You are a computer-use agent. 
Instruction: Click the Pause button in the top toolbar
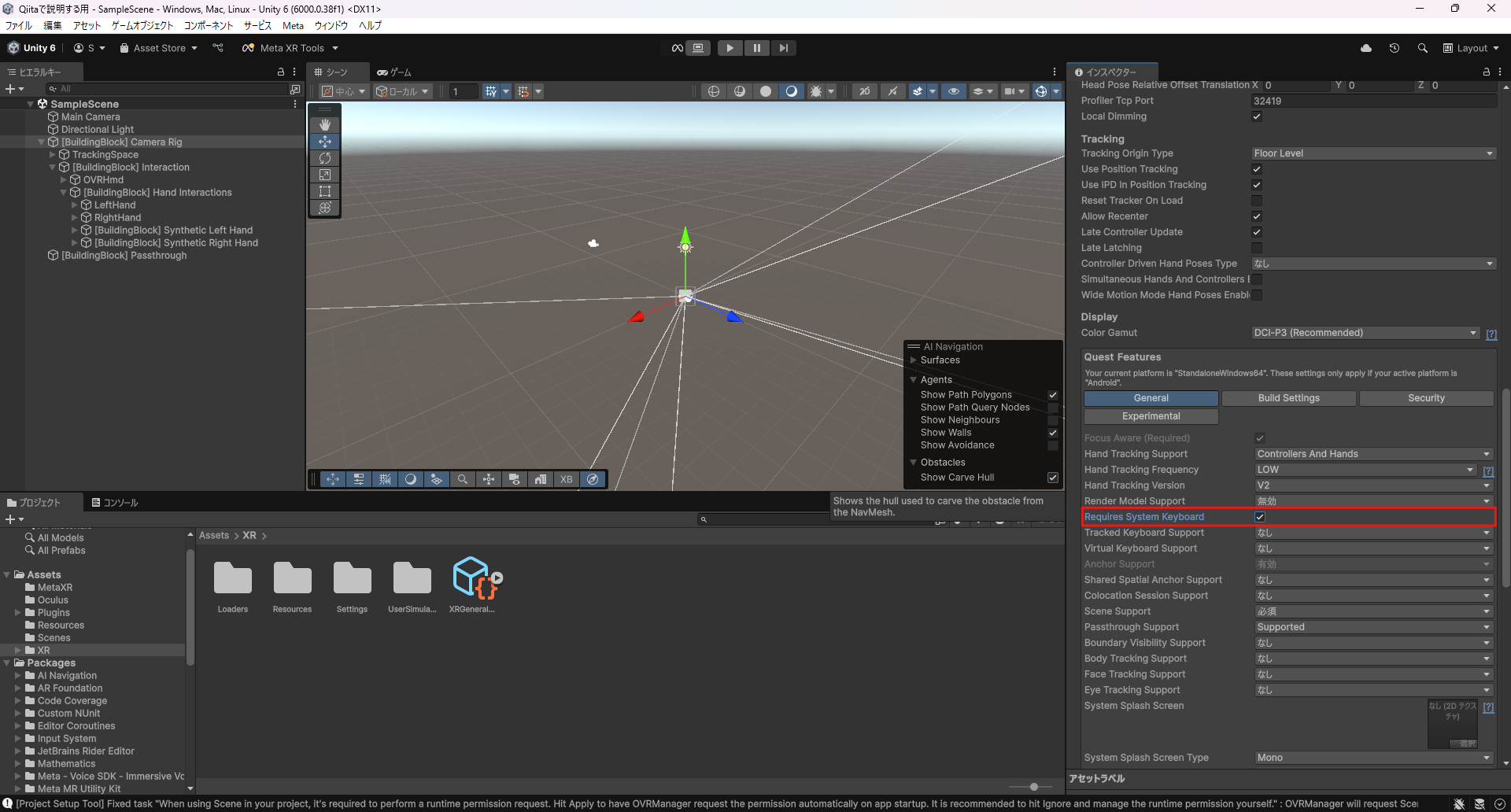756,48
